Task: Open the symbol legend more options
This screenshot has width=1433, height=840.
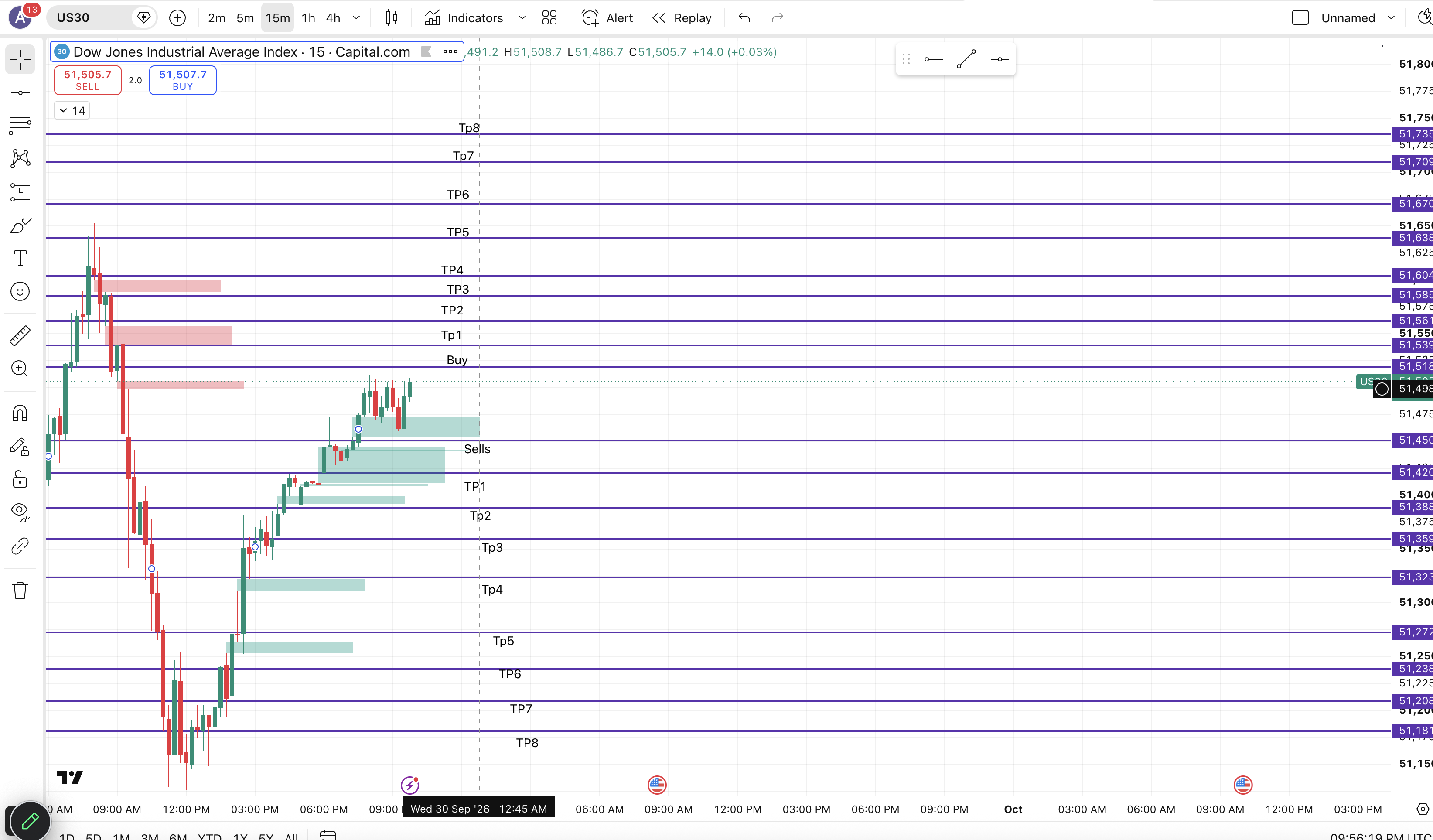Action: click(450, 52)
